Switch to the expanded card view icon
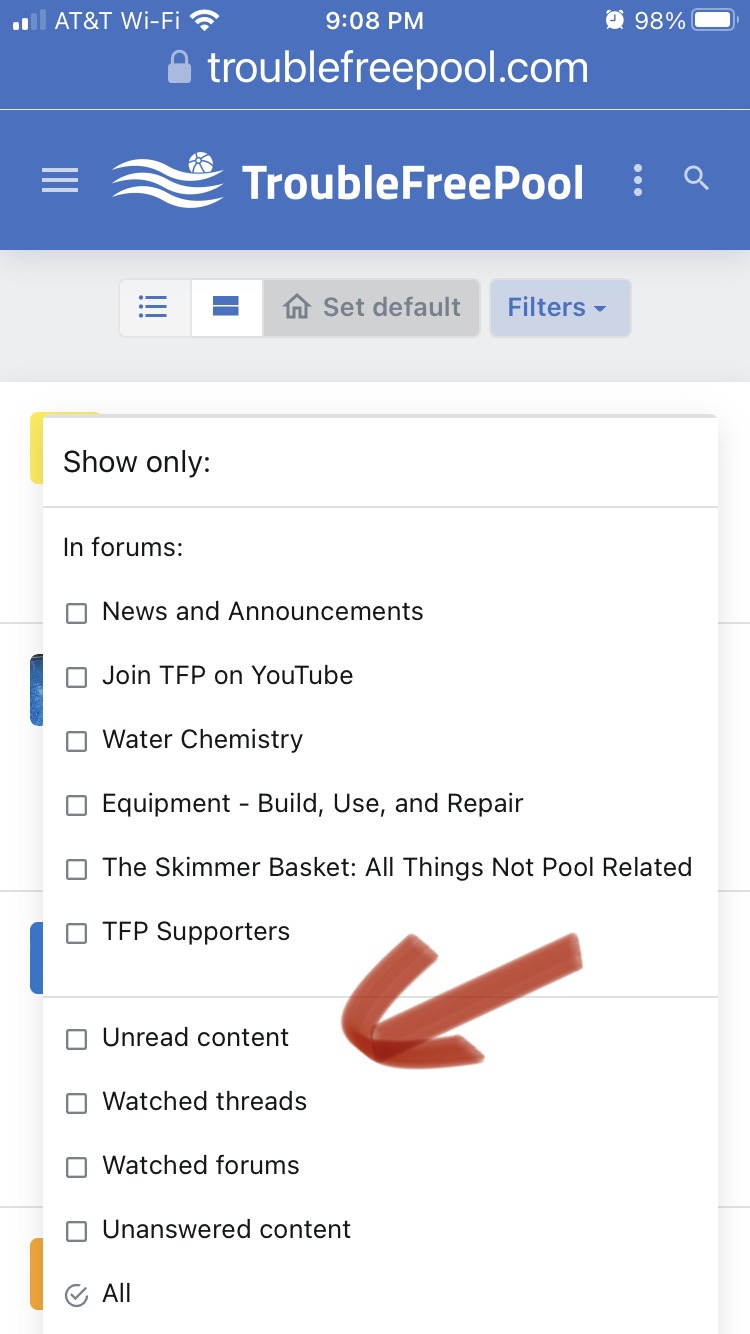Screen dimensions: 750x1334 coord(226,307)
